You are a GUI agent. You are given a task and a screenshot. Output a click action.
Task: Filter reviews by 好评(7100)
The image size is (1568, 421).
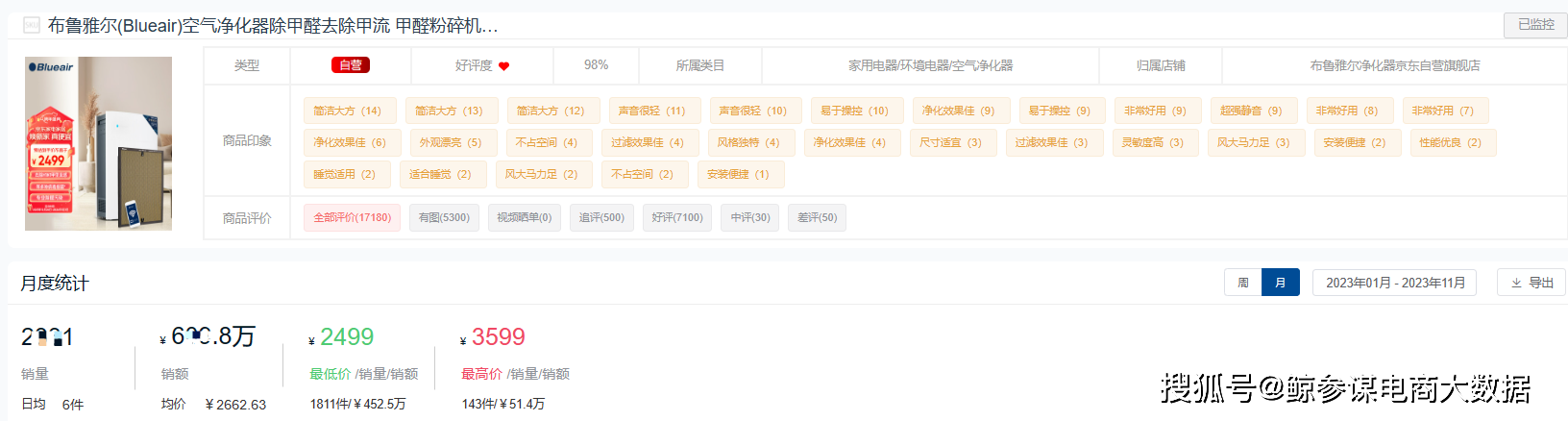click(677, 217)
